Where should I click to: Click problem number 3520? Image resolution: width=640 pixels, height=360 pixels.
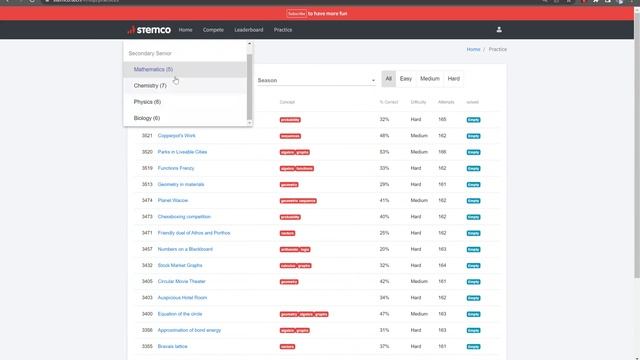click(x=147, y=152)
